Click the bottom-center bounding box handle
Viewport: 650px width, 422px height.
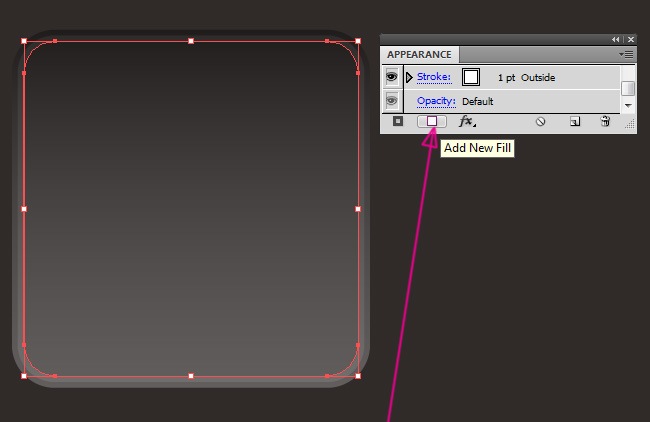[x=191, y=376]
